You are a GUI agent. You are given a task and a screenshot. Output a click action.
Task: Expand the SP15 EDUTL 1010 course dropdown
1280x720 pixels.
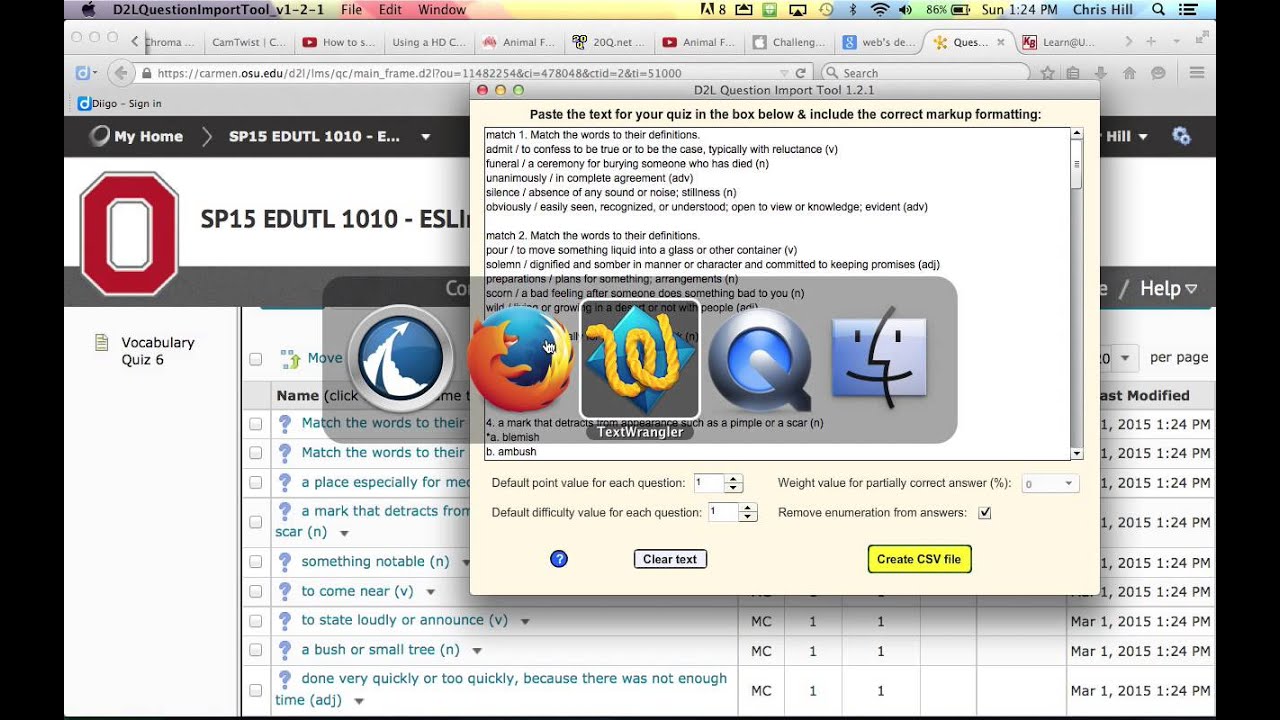point(425,137)
